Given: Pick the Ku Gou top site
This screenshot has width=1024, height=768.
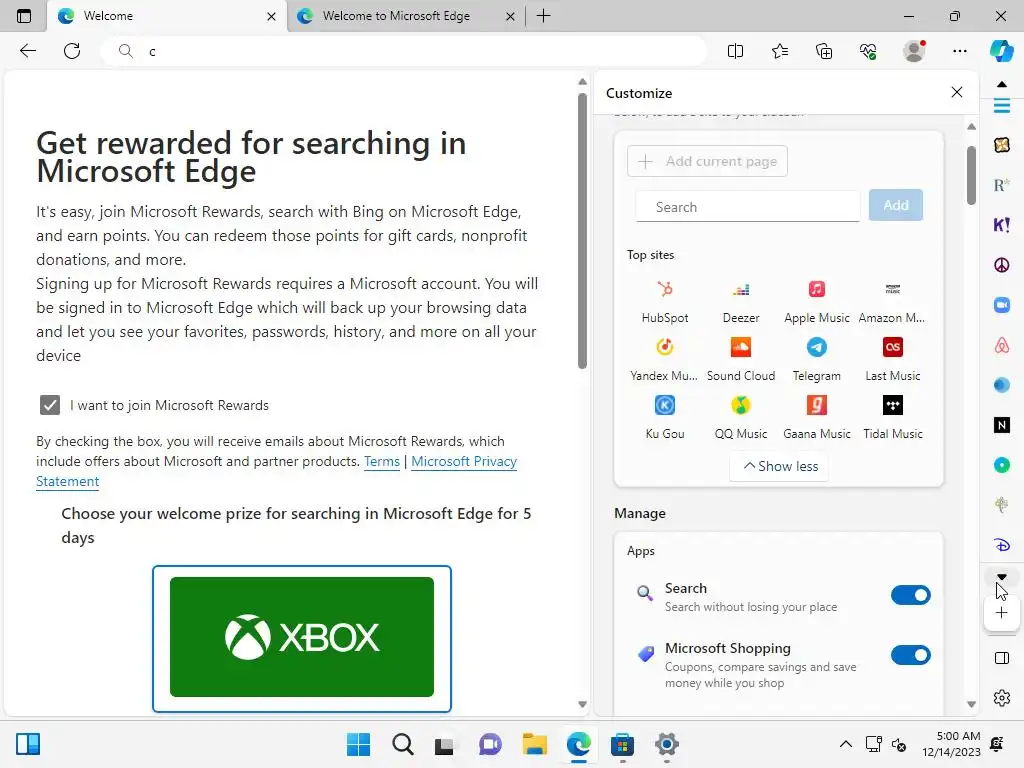Looking at the screenshot, I should pos(665,418).
